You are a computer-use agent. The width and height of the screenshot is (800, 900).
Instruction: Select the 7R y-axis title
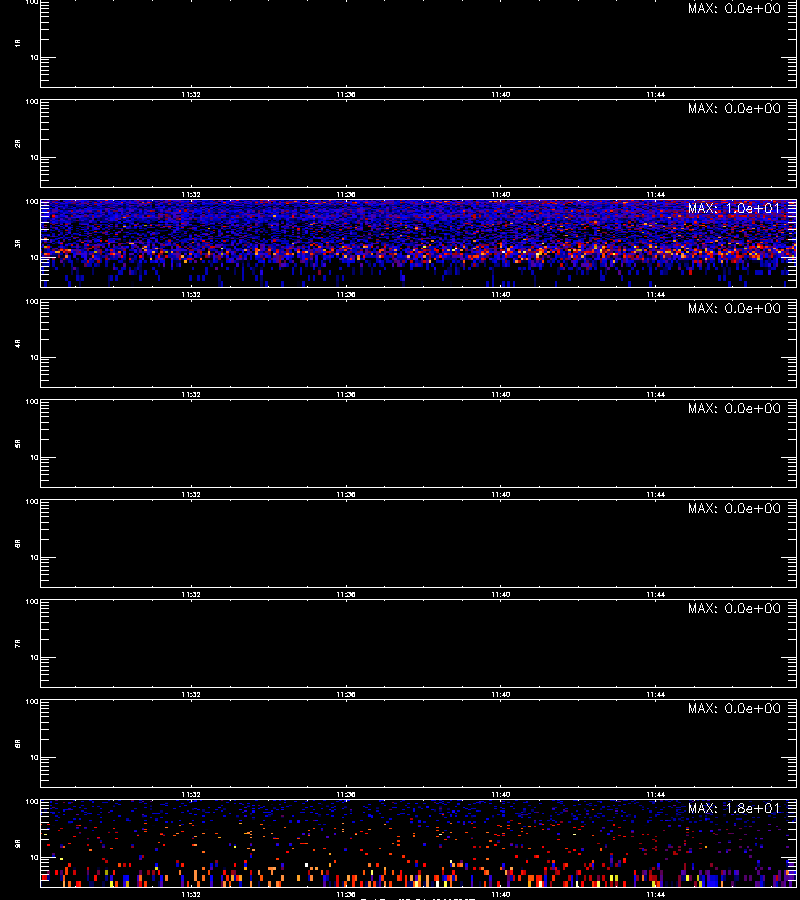click(x=18, y=643)
